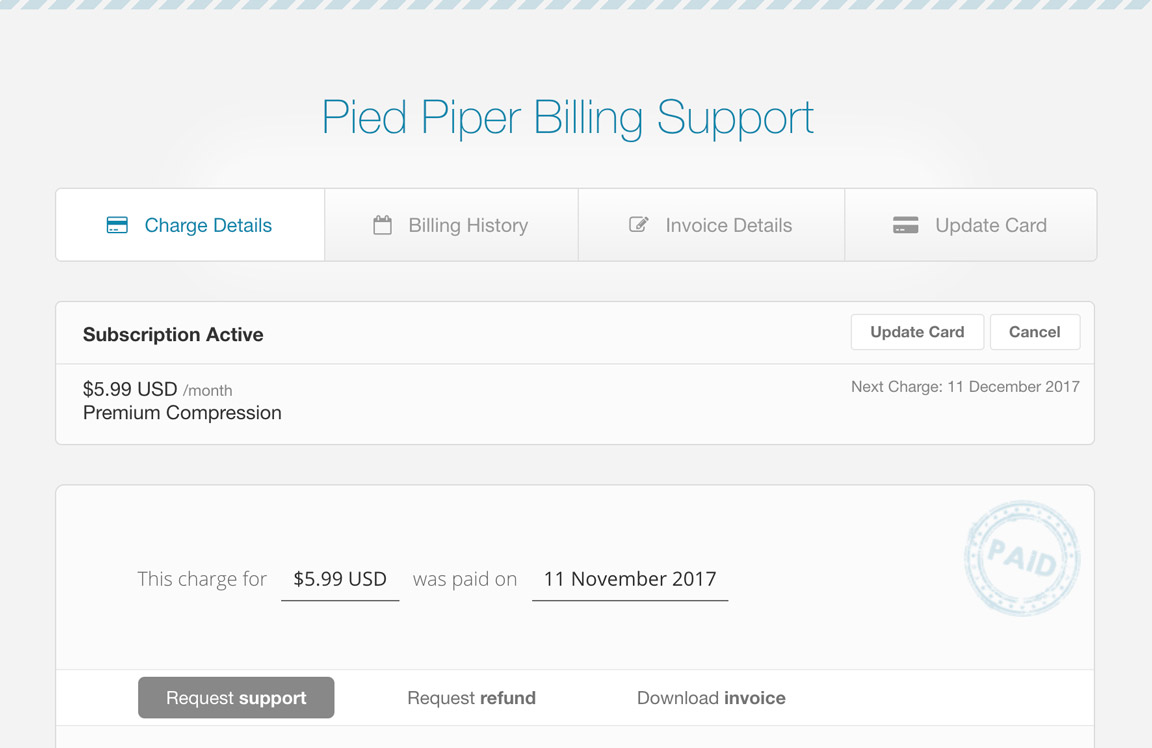
Task: Click the $5.99 USD charge amount field
Action: (340, 580)
